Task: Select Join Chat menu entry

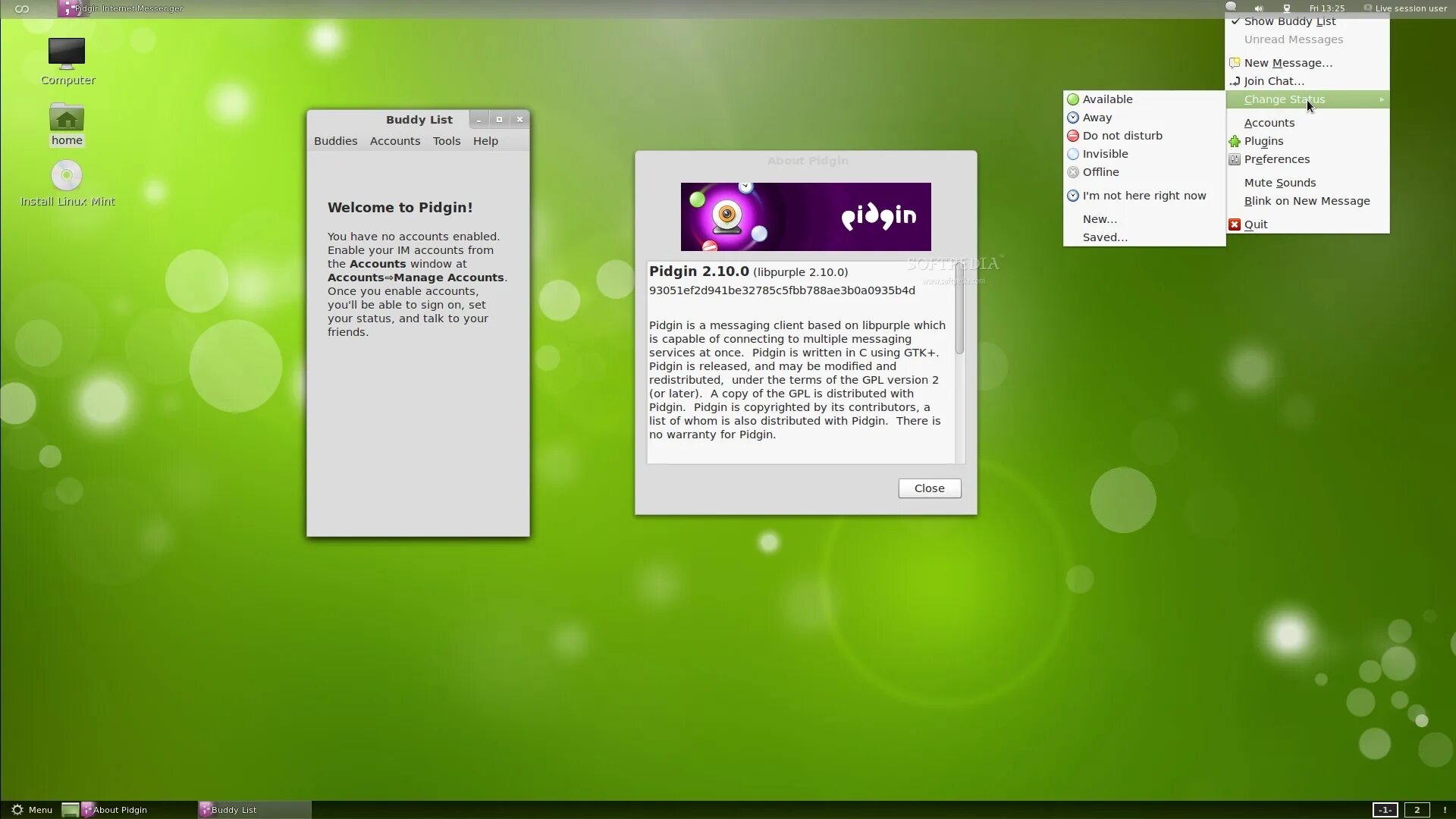Action: coord(1273,81)
